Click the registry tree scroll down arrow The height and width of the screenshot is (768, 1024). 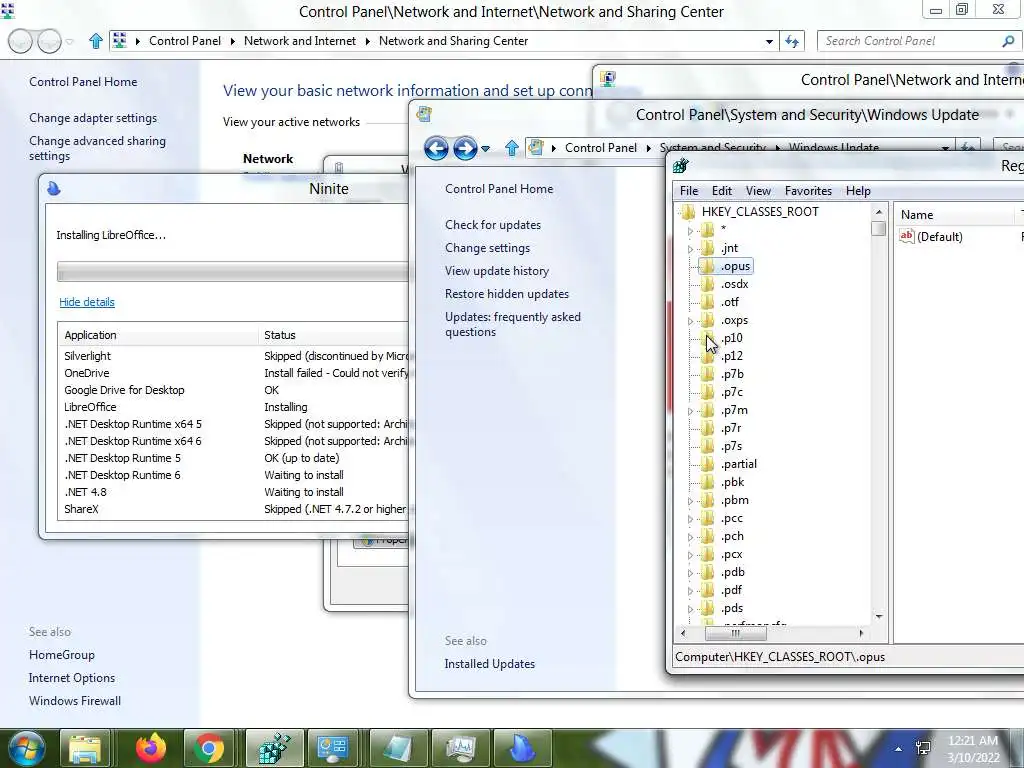(879, 616)
